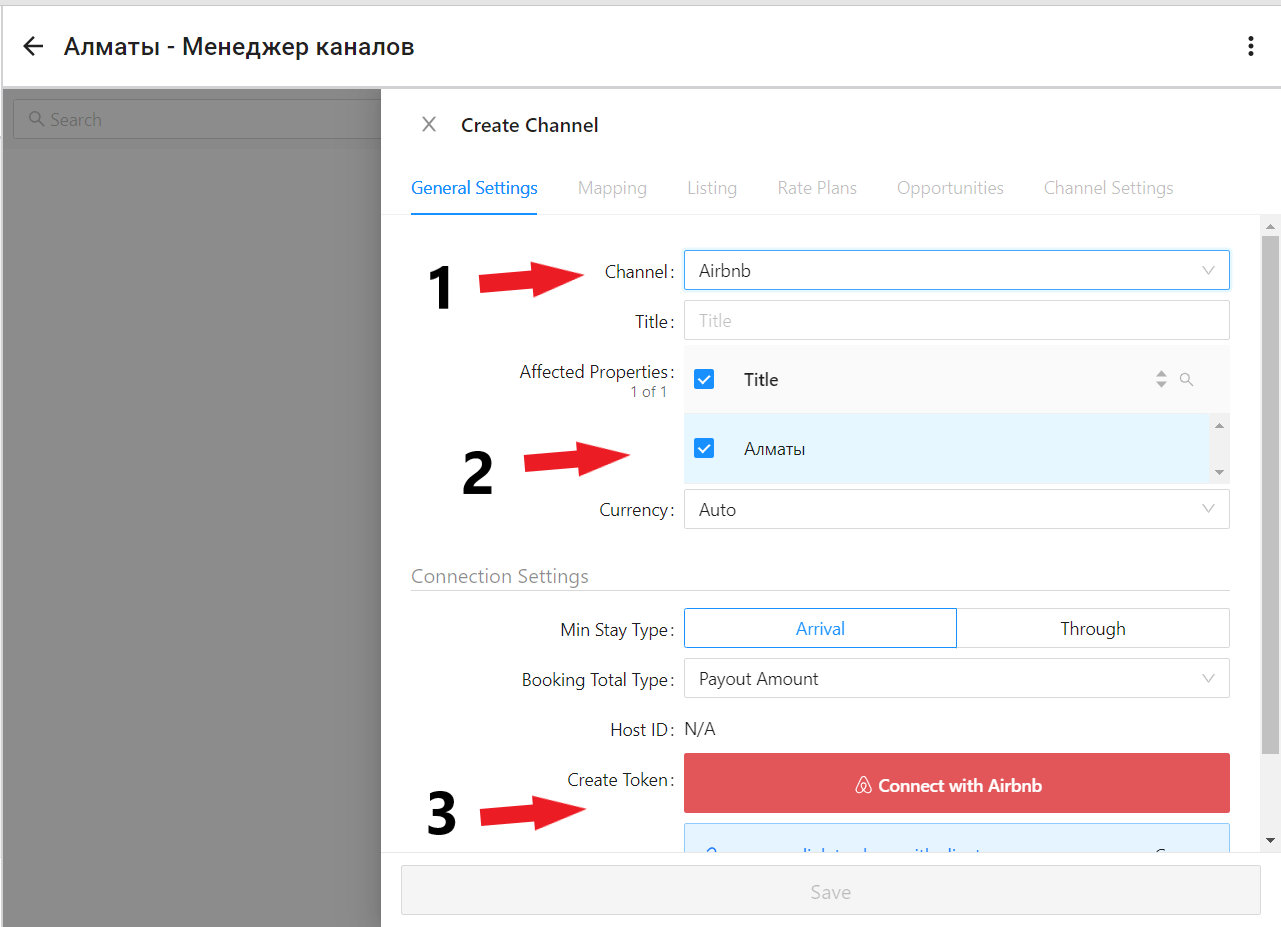Open the Listing tab

pyautogui.click(x=712, y=188)
